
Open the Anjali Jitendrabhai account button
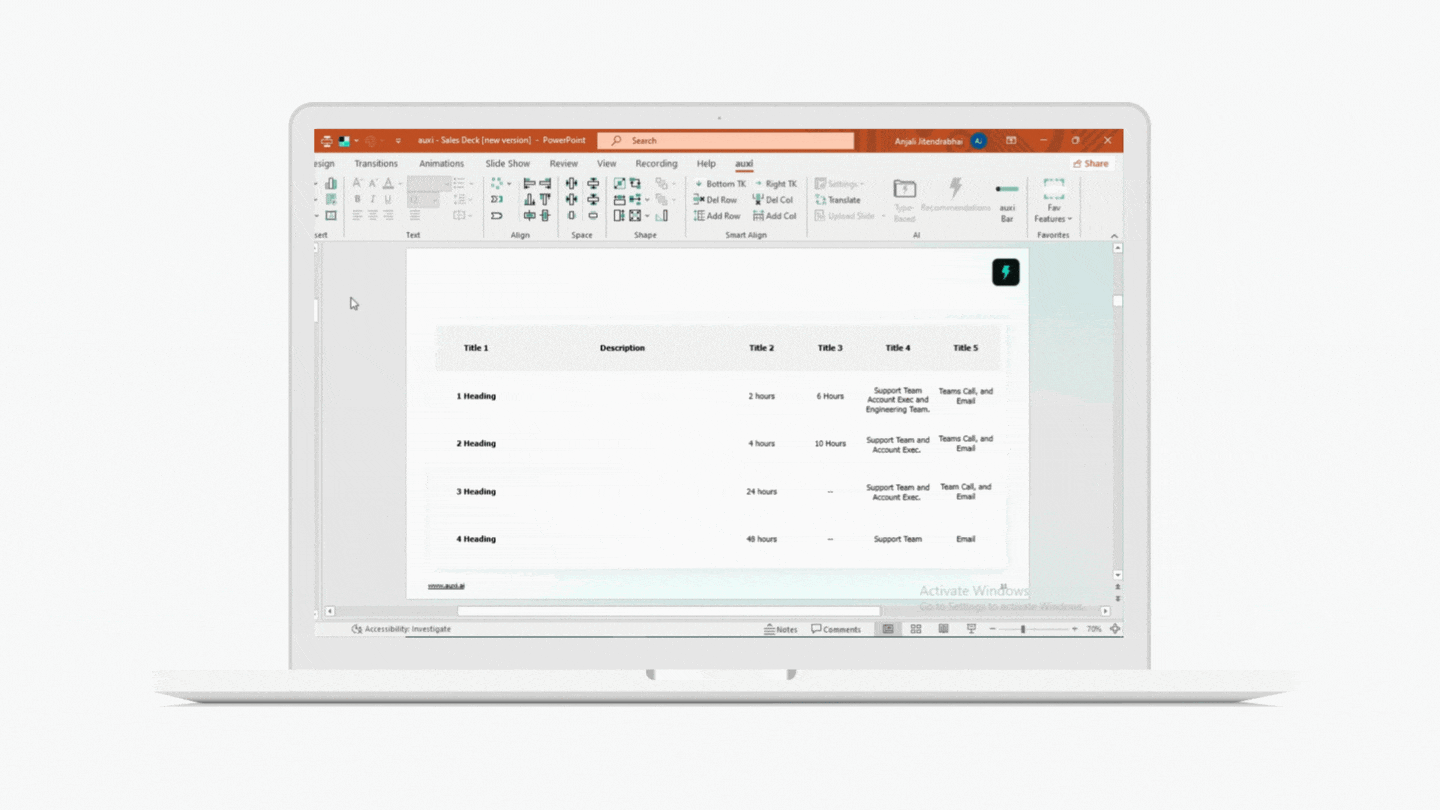940,141
